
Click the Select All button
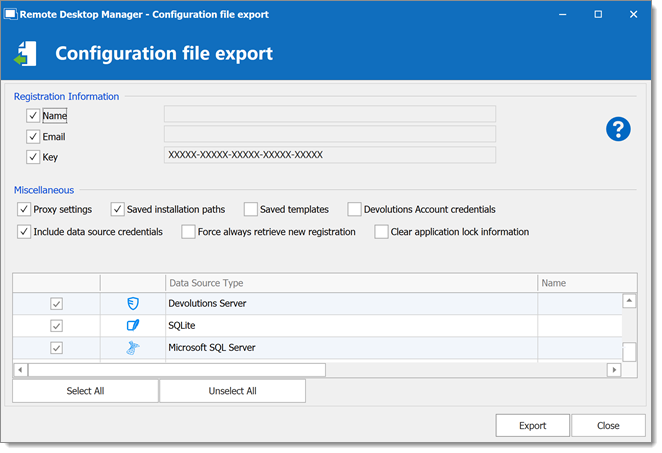(x=85, y=391)
